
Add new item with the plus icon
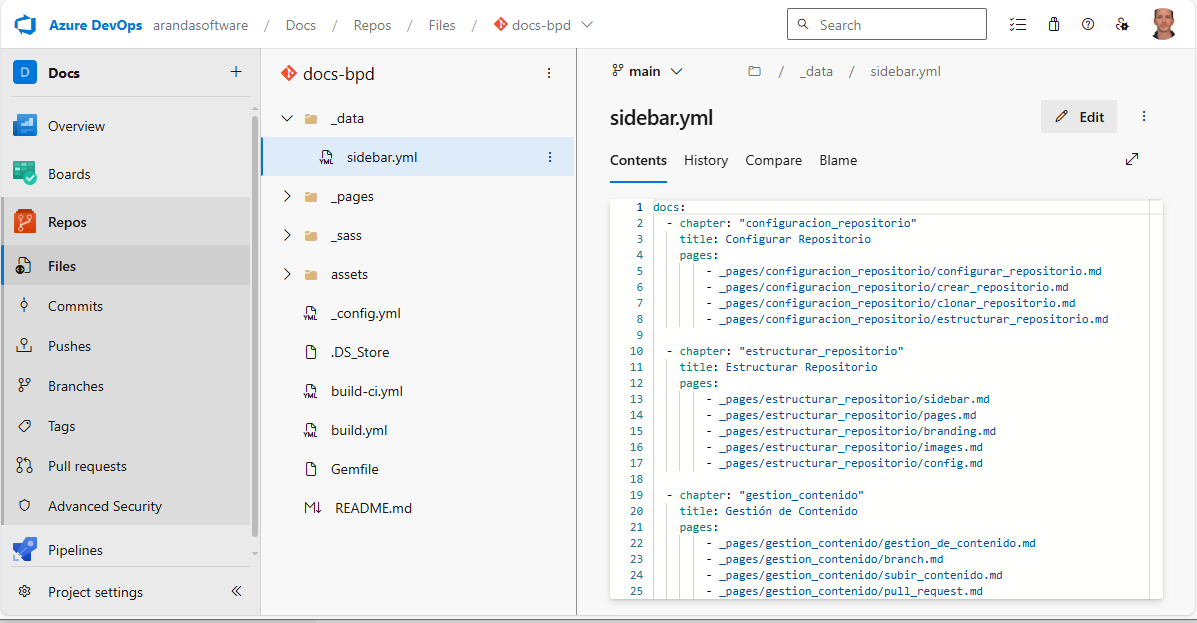point(236,72)
